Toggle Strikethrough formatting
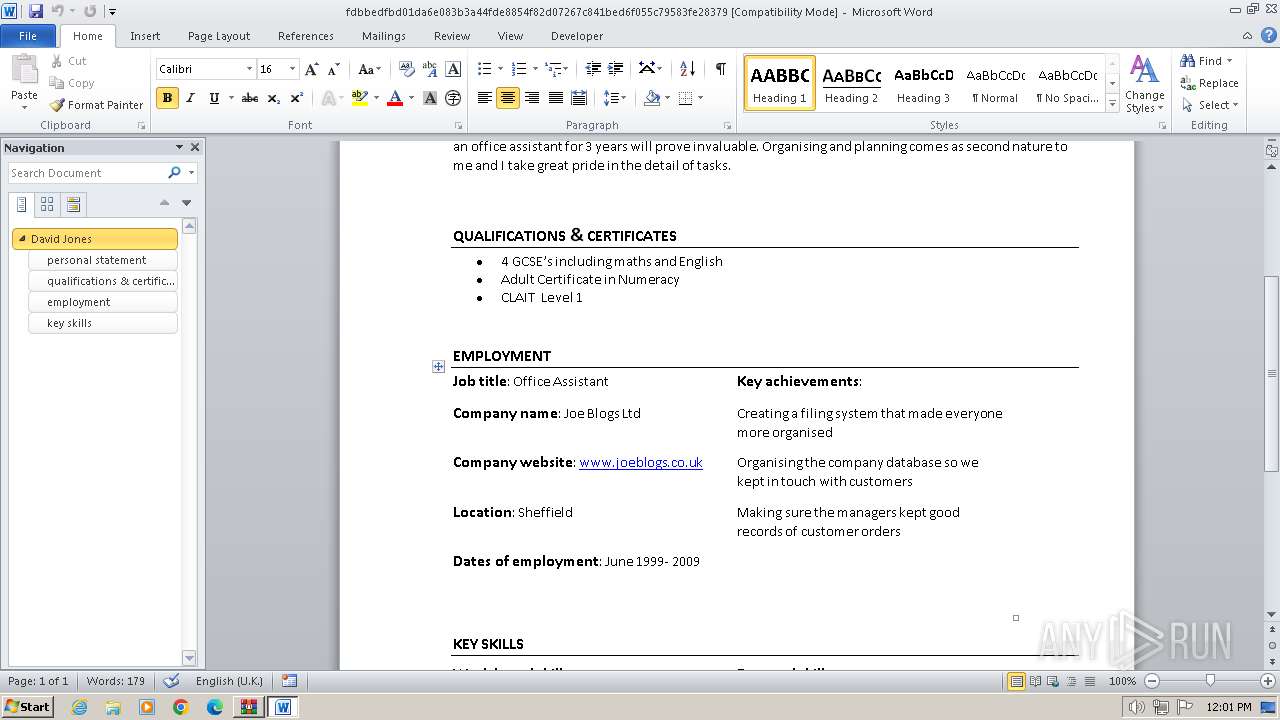 [x=250, y=98]
